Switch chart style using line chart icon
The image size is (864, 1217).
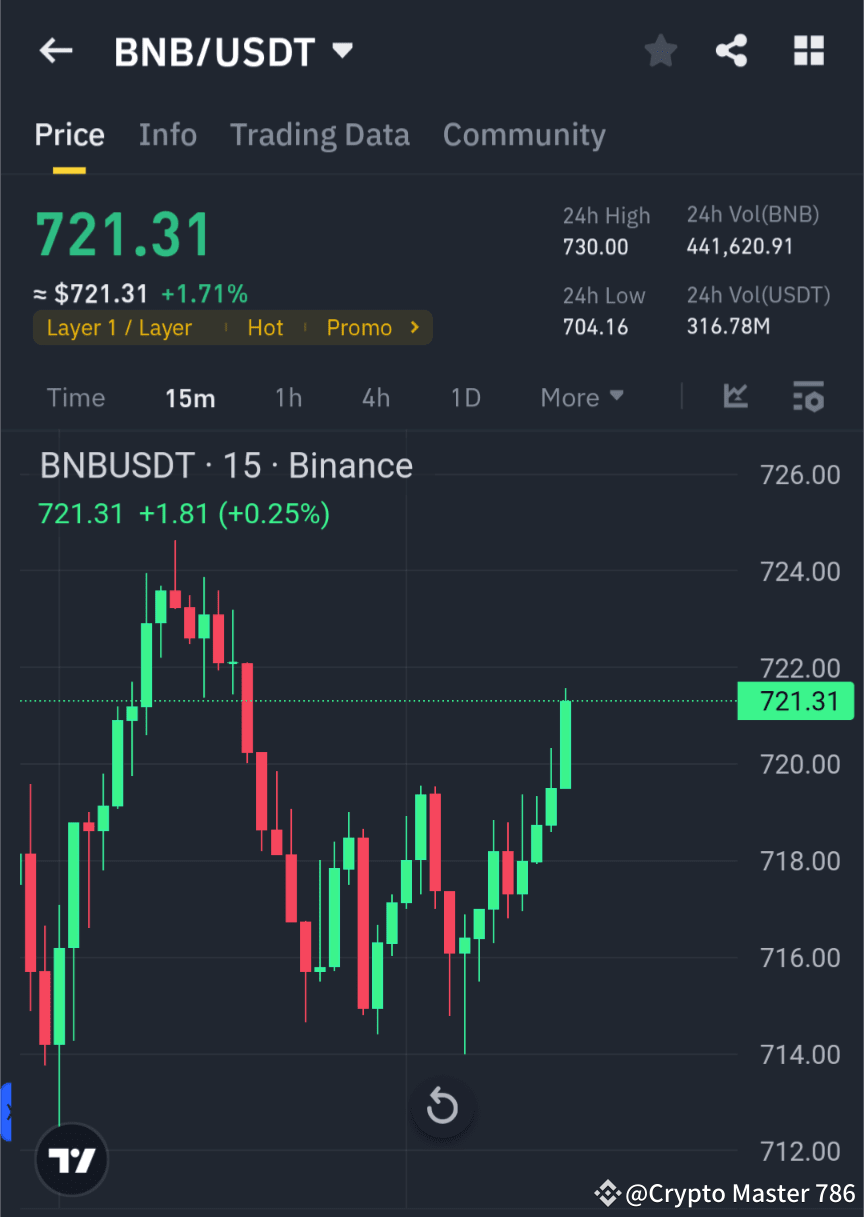(x=736, y=397)
